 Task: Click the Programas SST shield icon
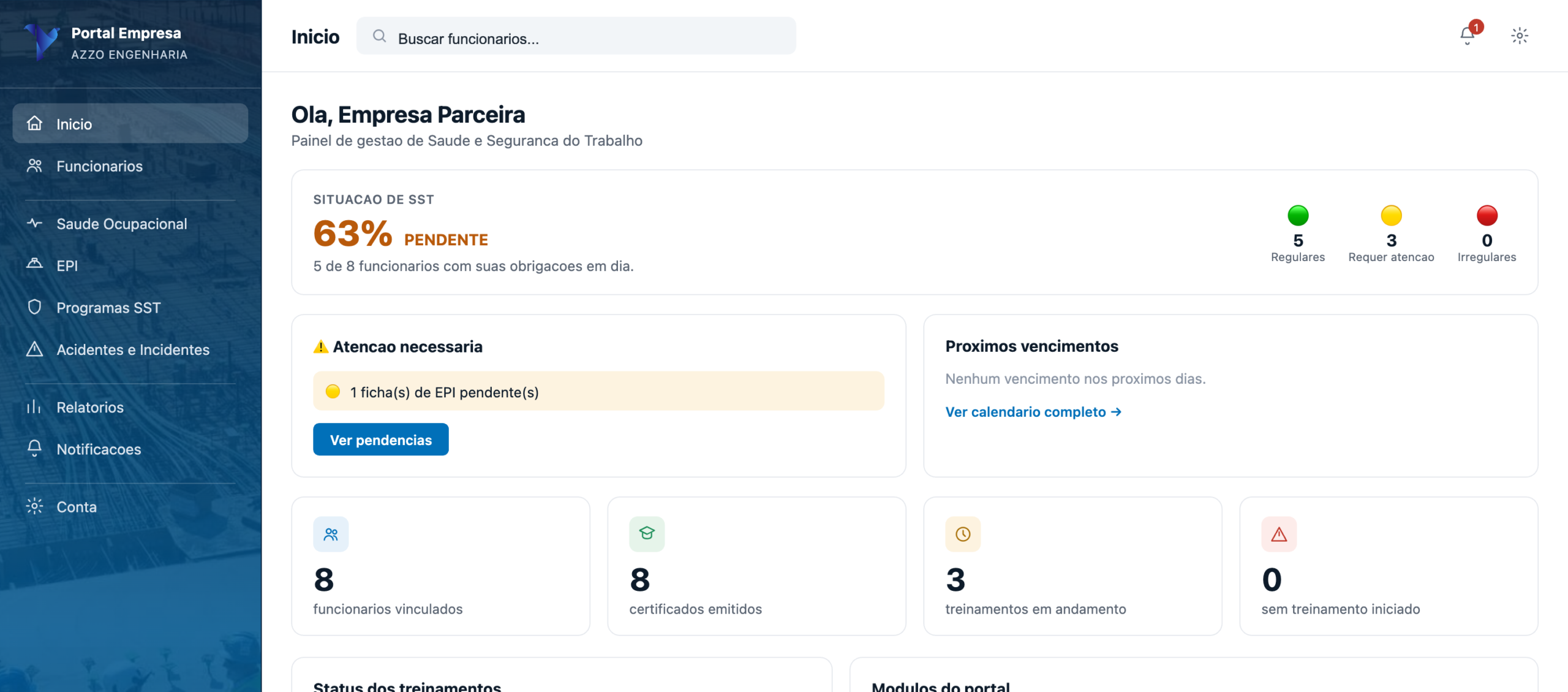(35, 306)
